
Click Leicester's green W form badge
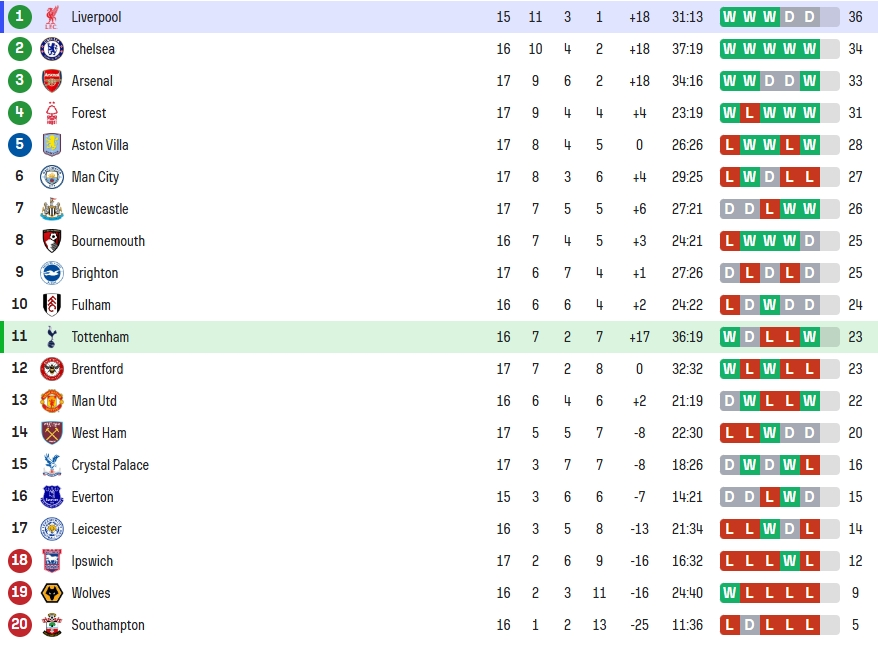(769, 529)
